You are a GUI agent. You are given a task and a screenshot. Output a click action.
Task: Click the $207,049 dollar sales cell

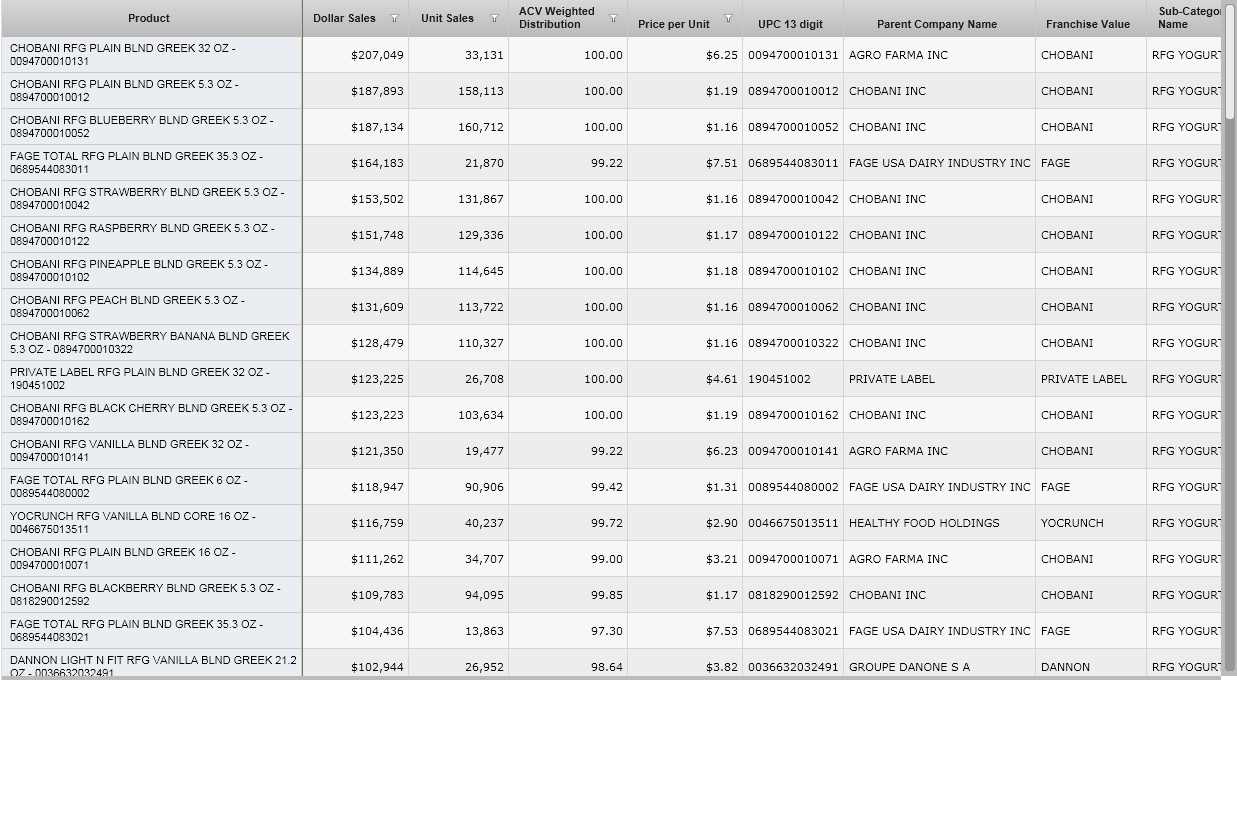coord(377,55)
